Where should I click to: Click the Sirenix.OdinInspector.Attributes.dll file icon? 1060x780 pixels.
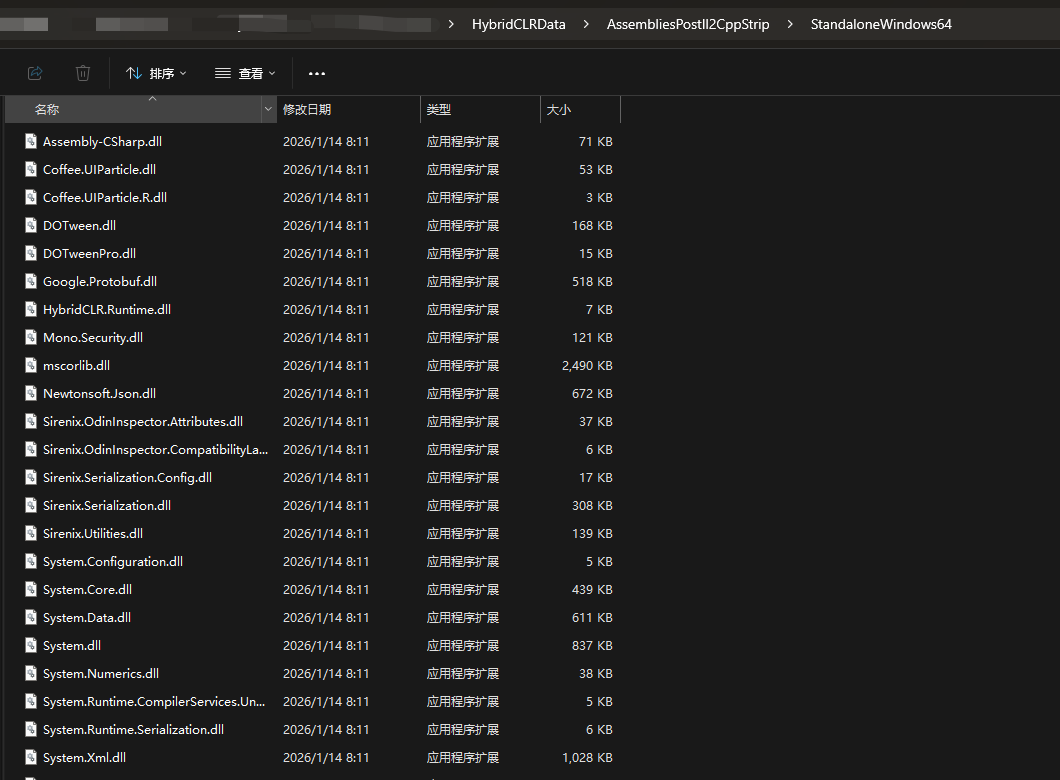(31, 421)
